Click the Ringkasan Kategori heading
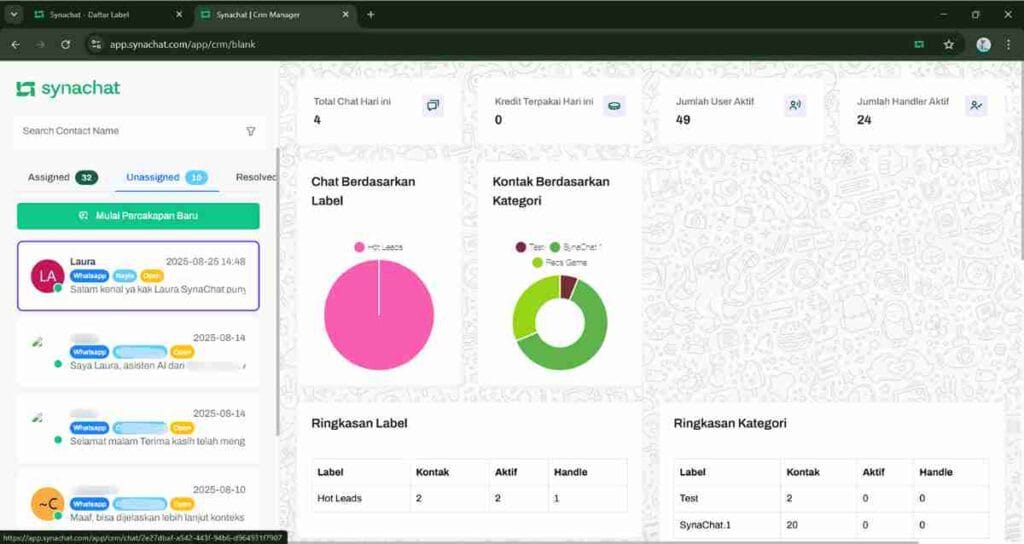 click(x=729, y=423)
